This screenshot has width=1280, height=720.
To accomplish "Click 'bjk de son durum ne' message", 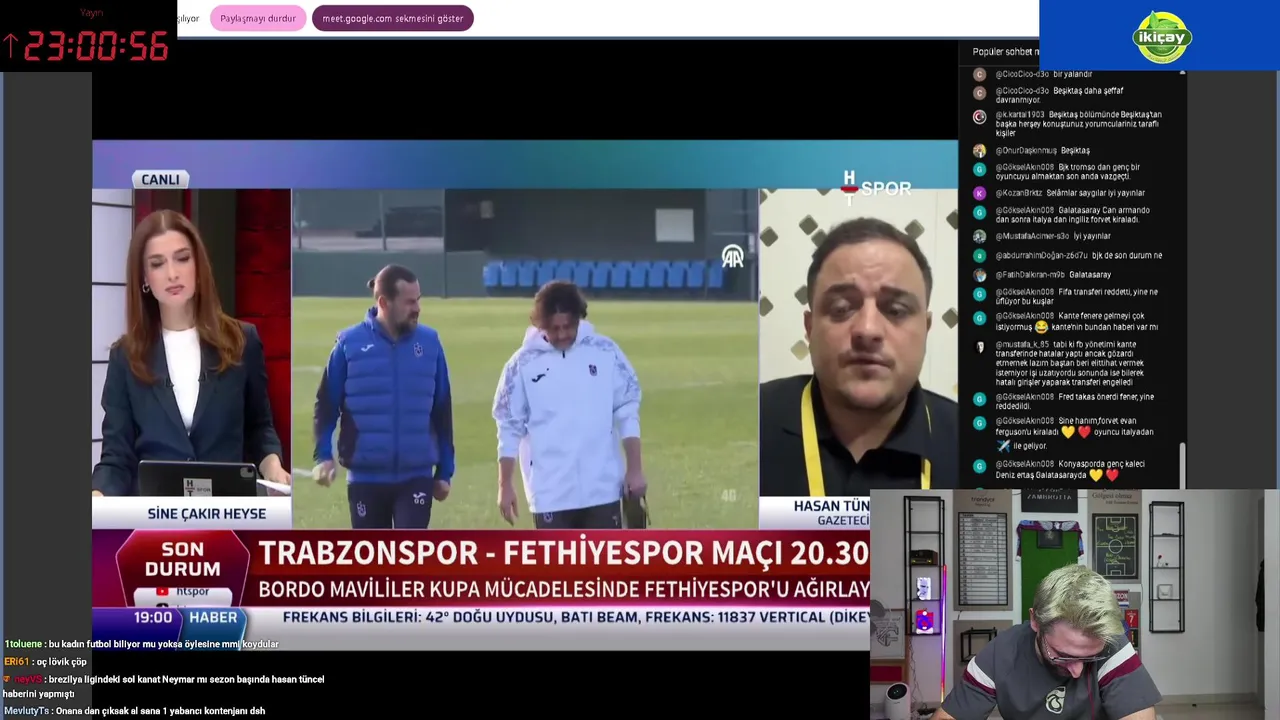I will (x=1127, y=256).
